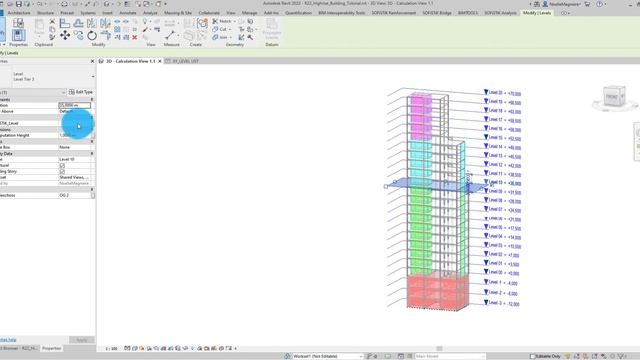Open the Annotate ribbon tab

128,13
